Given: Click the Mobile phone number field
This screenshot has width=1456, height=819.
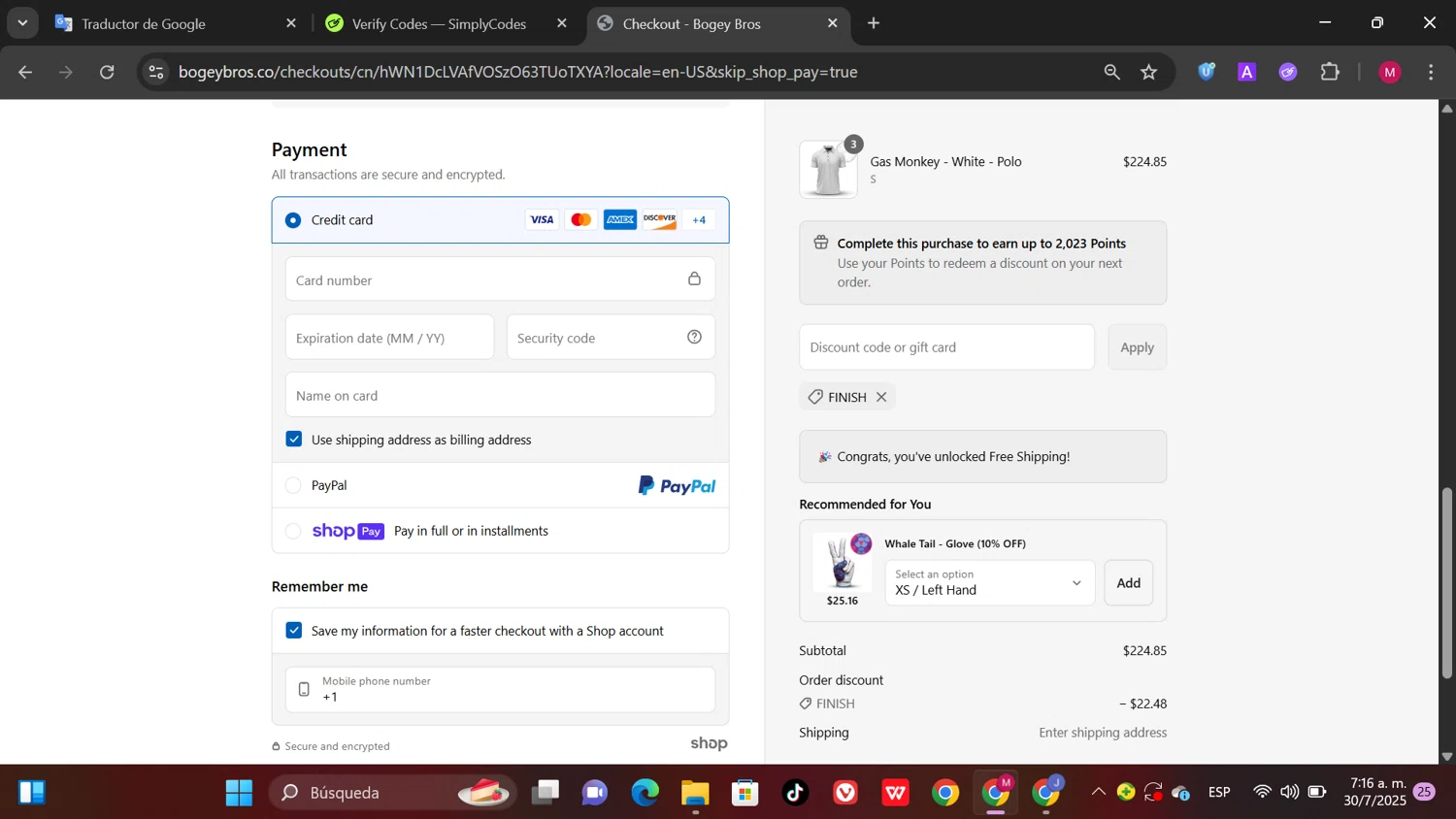Looking at the screenshot, I should 500,689.
